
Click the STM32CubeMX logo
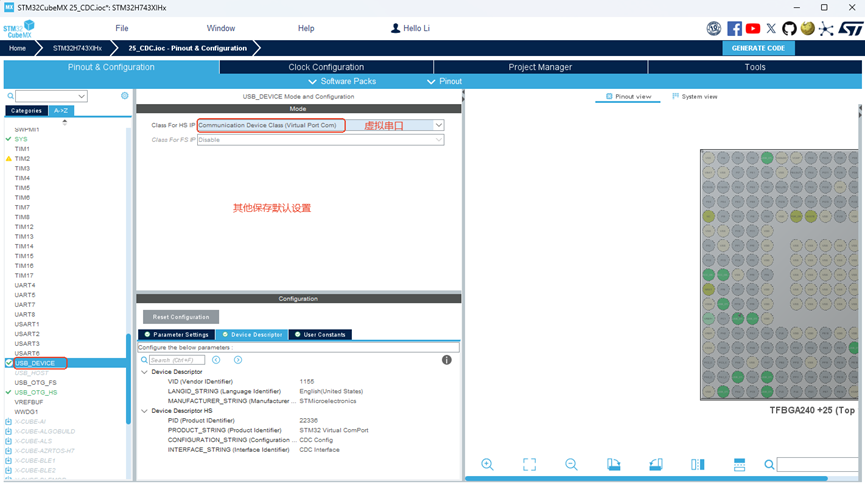point(19,29)
